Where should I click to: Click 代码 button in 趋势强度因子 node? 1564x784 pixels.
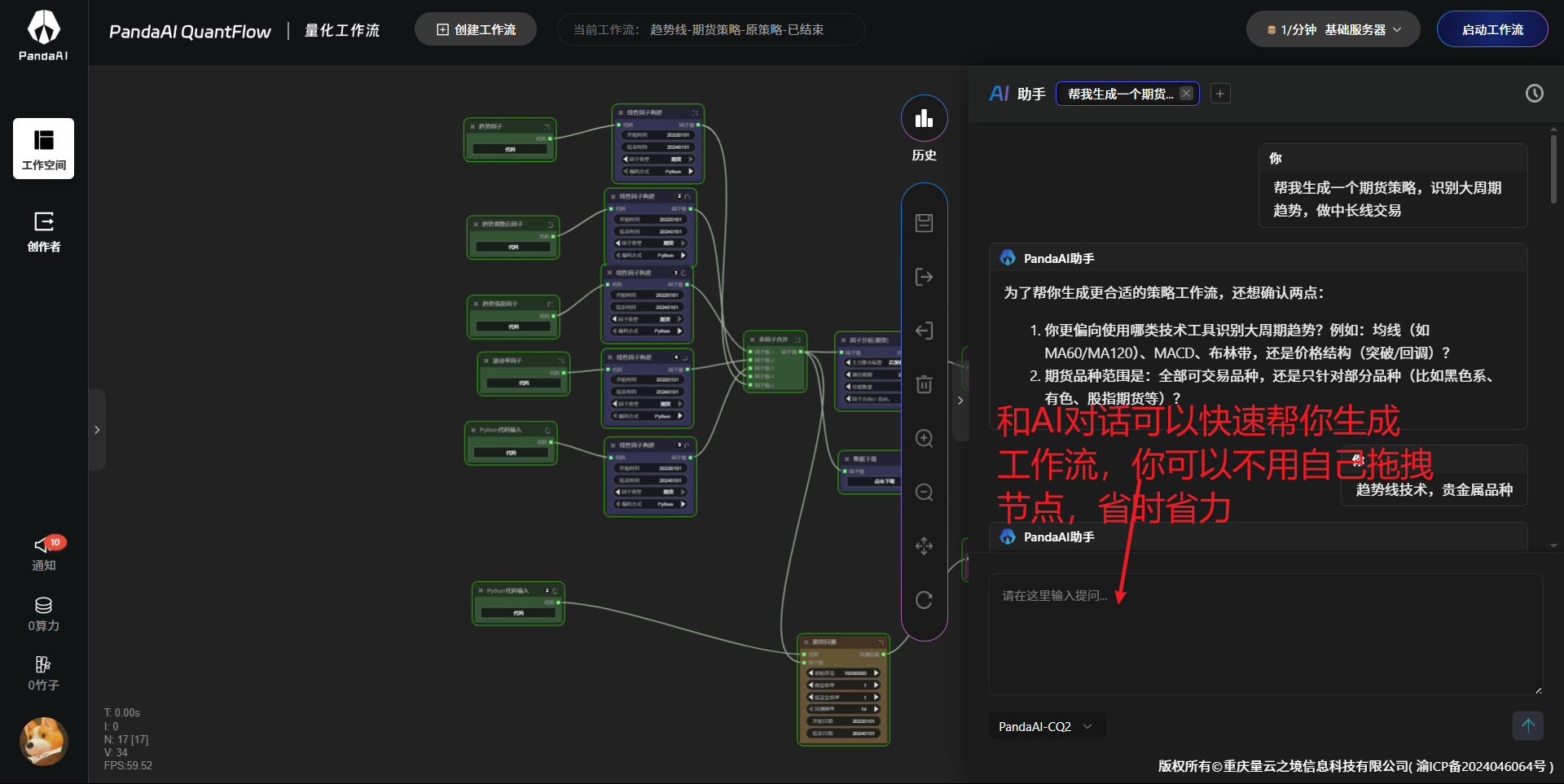(x=513, y=326)
